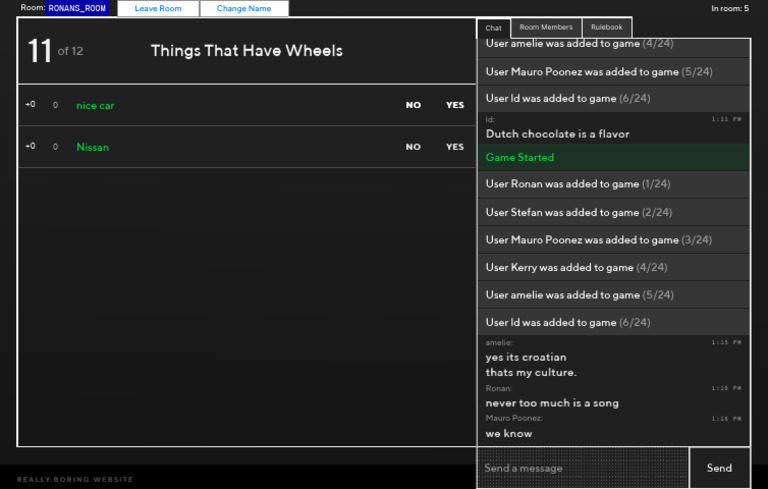
Task: Reject the Nissan answer with NO
Action: 413,147
